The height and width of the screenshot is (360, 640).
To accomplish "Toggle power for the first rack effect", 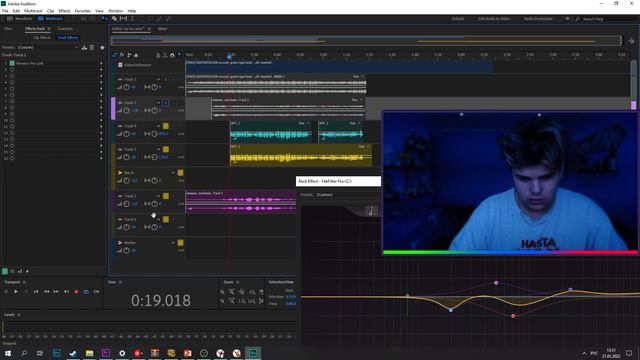I will click(x=12, y=63).
